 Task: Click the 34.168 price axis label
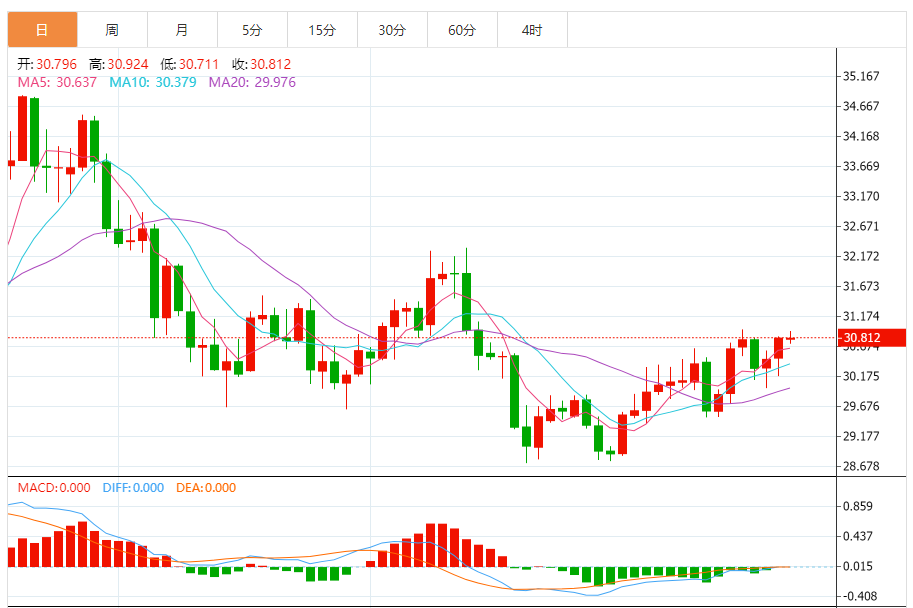[x=861, y=136]
